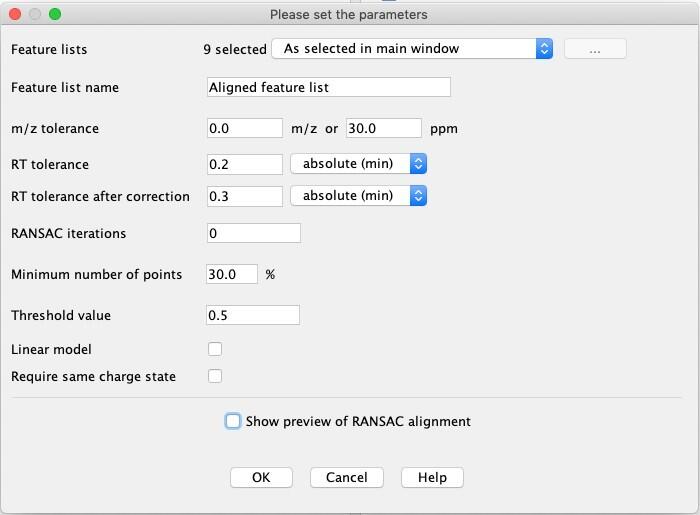Click the Cancel button

point(347,477)
